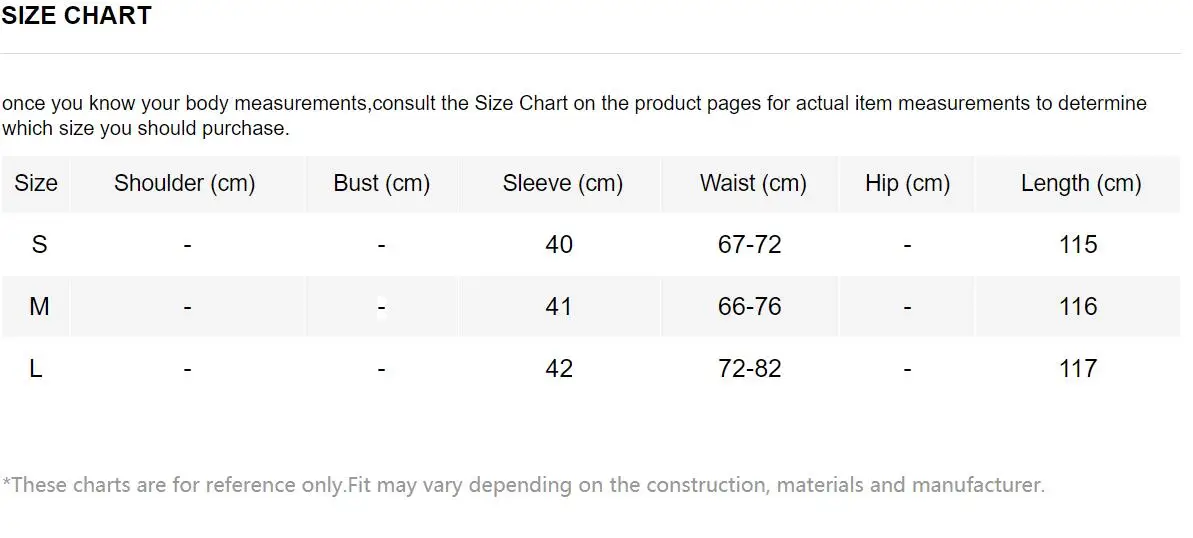Click the Length (cm) column header

coord(1081,183)
